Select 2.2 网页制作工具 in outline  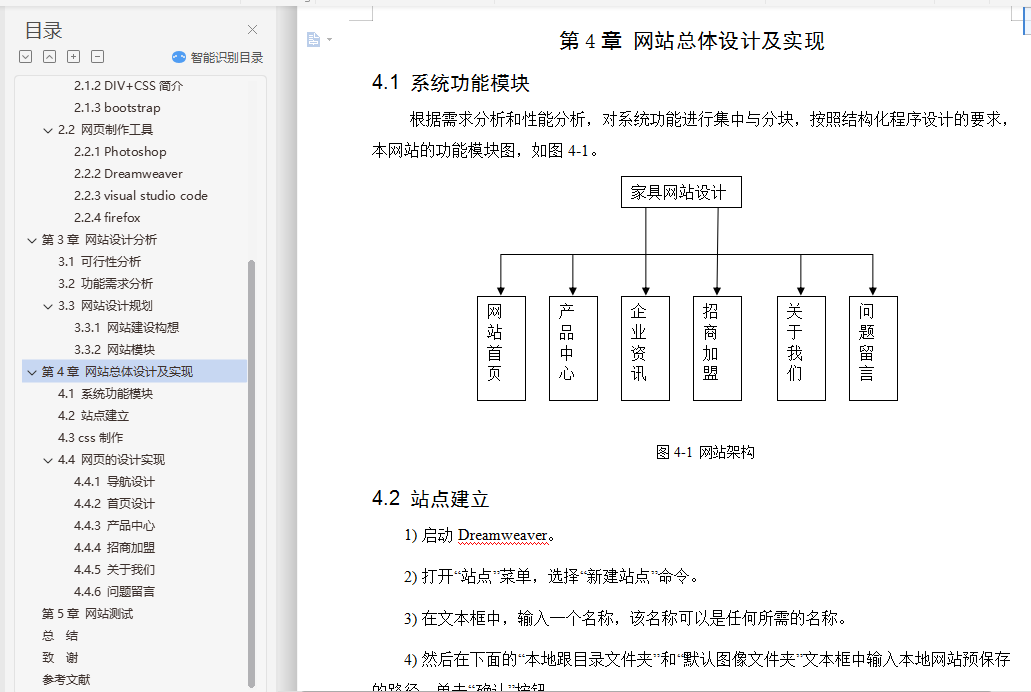click(105, 130)
